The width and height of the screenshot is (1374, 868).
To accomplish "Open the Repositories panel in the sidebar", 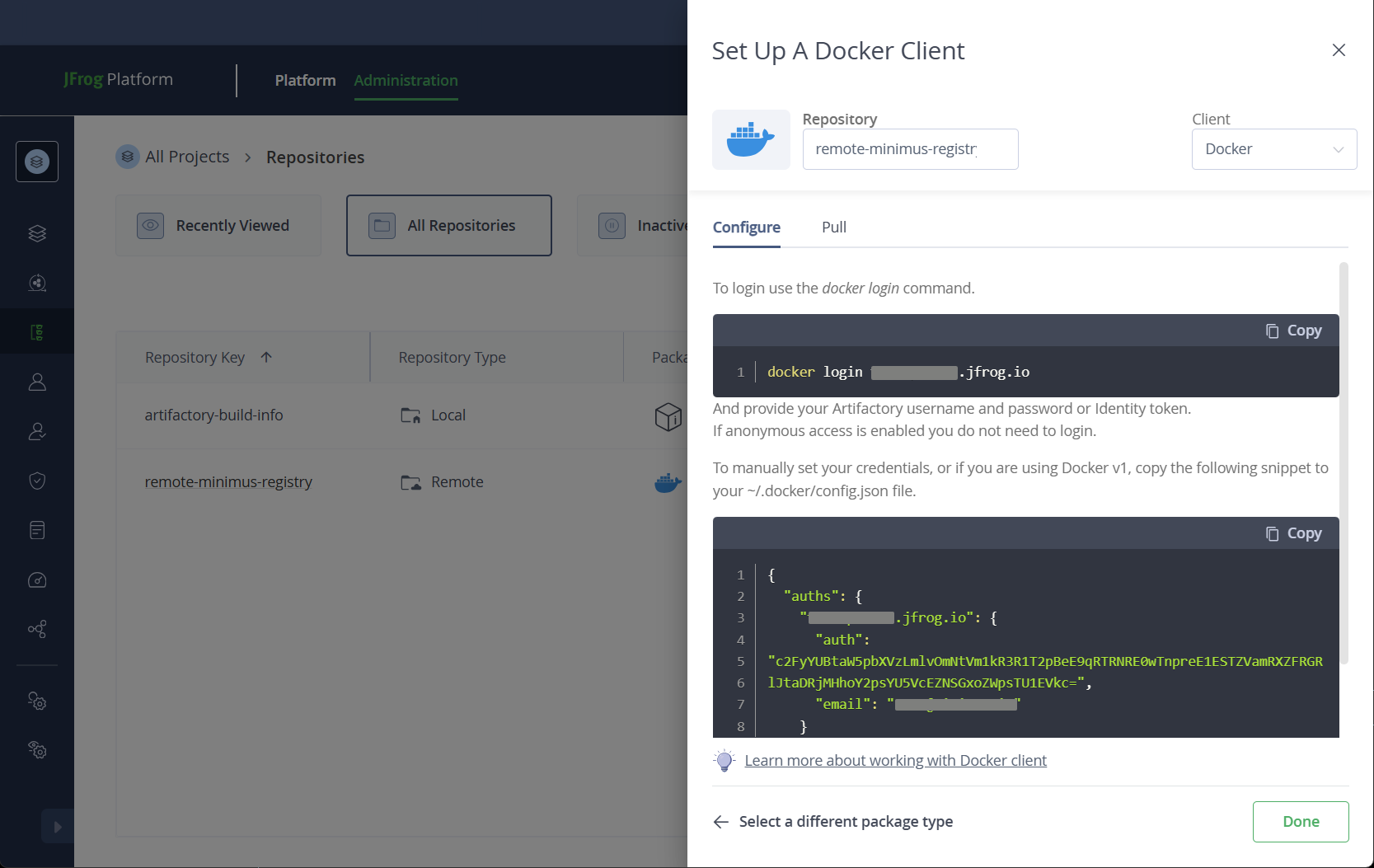I will coord(36,331).
